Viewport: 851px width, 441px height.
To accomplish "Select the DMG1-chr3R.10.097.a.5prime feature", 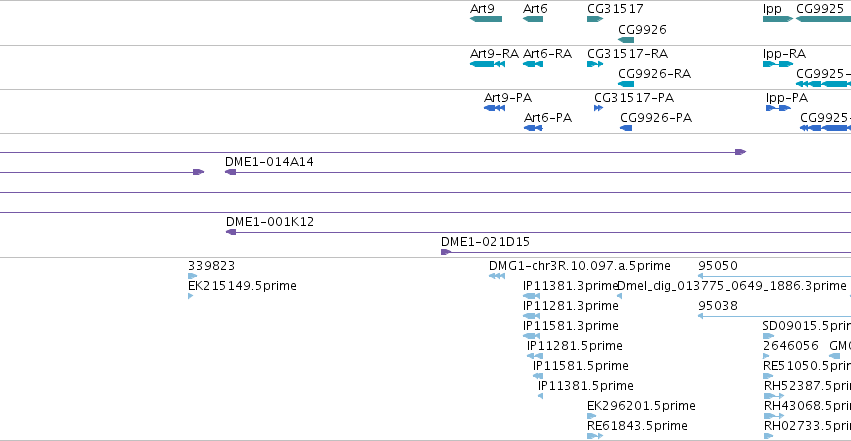I will tap(497, 276).
